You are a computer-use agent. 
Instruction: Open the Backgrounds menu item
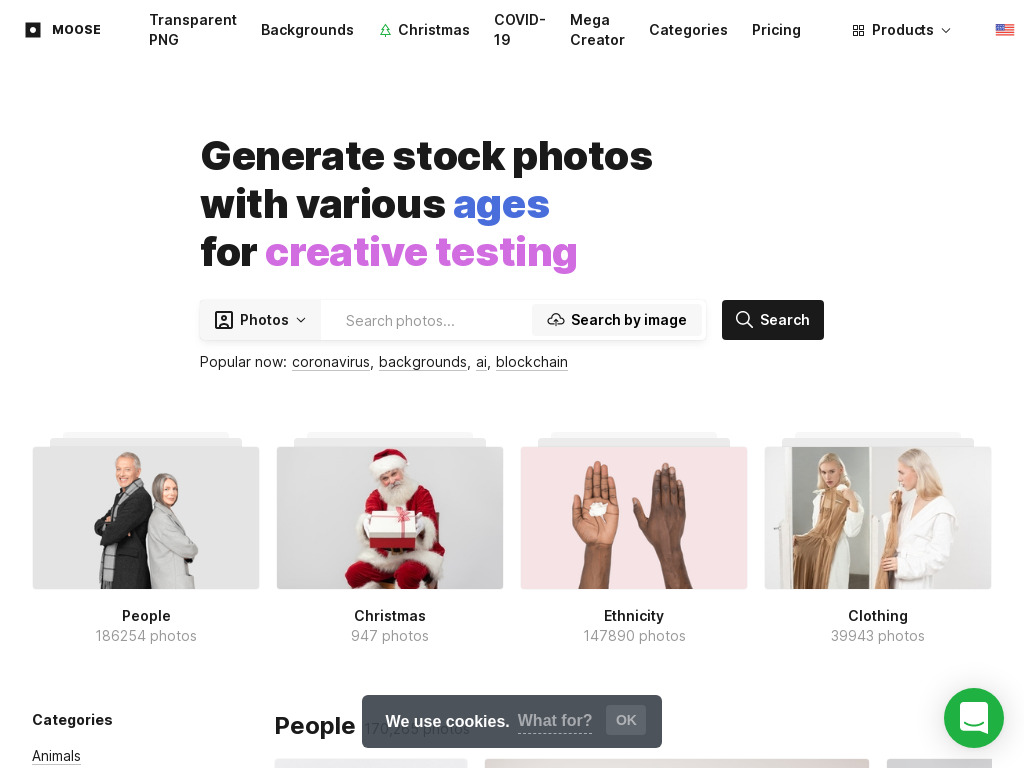pyautogui.click(x=307, y=30)
